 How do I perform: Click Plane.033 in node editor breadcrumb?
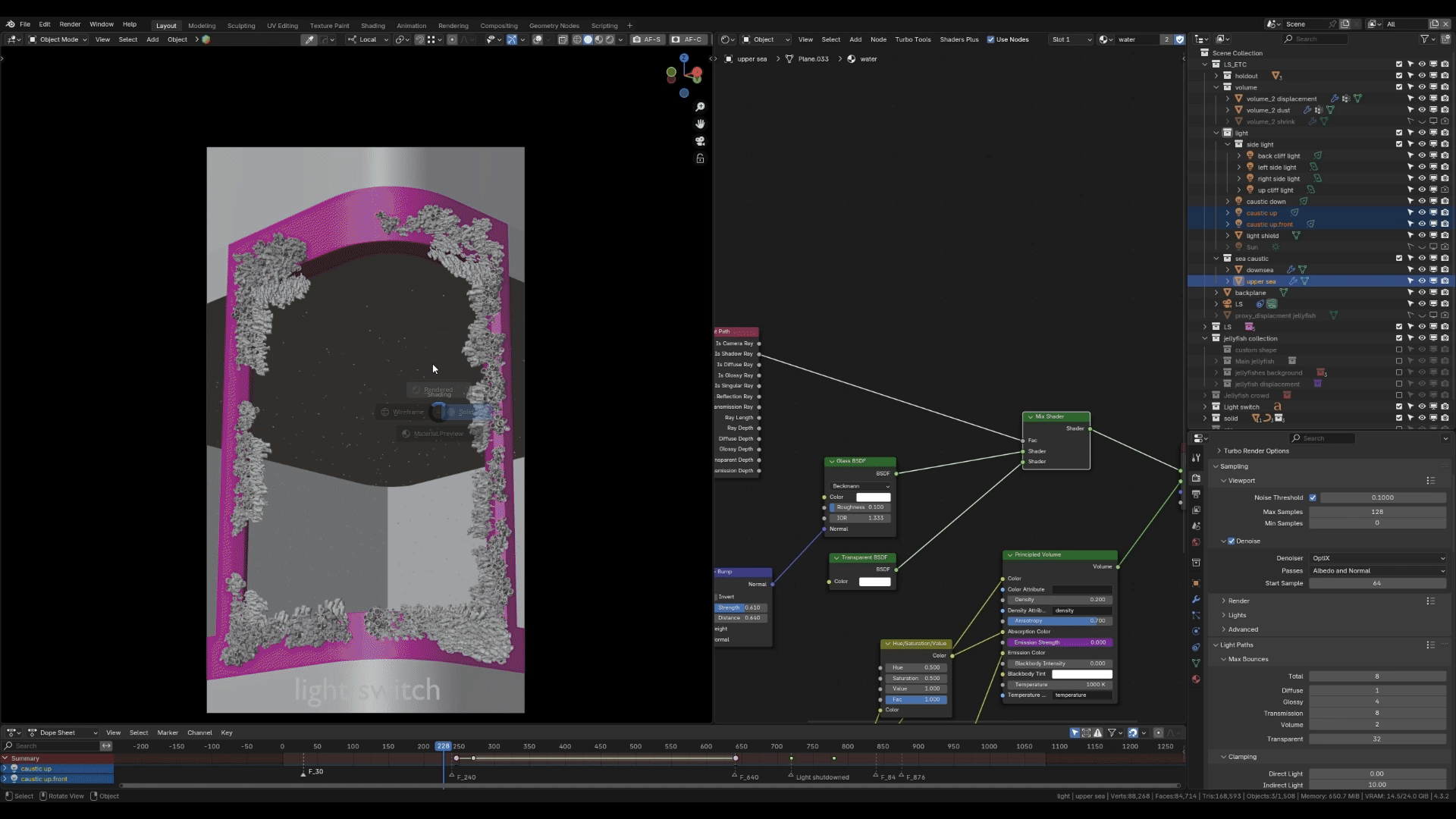[x=813, y=59]
